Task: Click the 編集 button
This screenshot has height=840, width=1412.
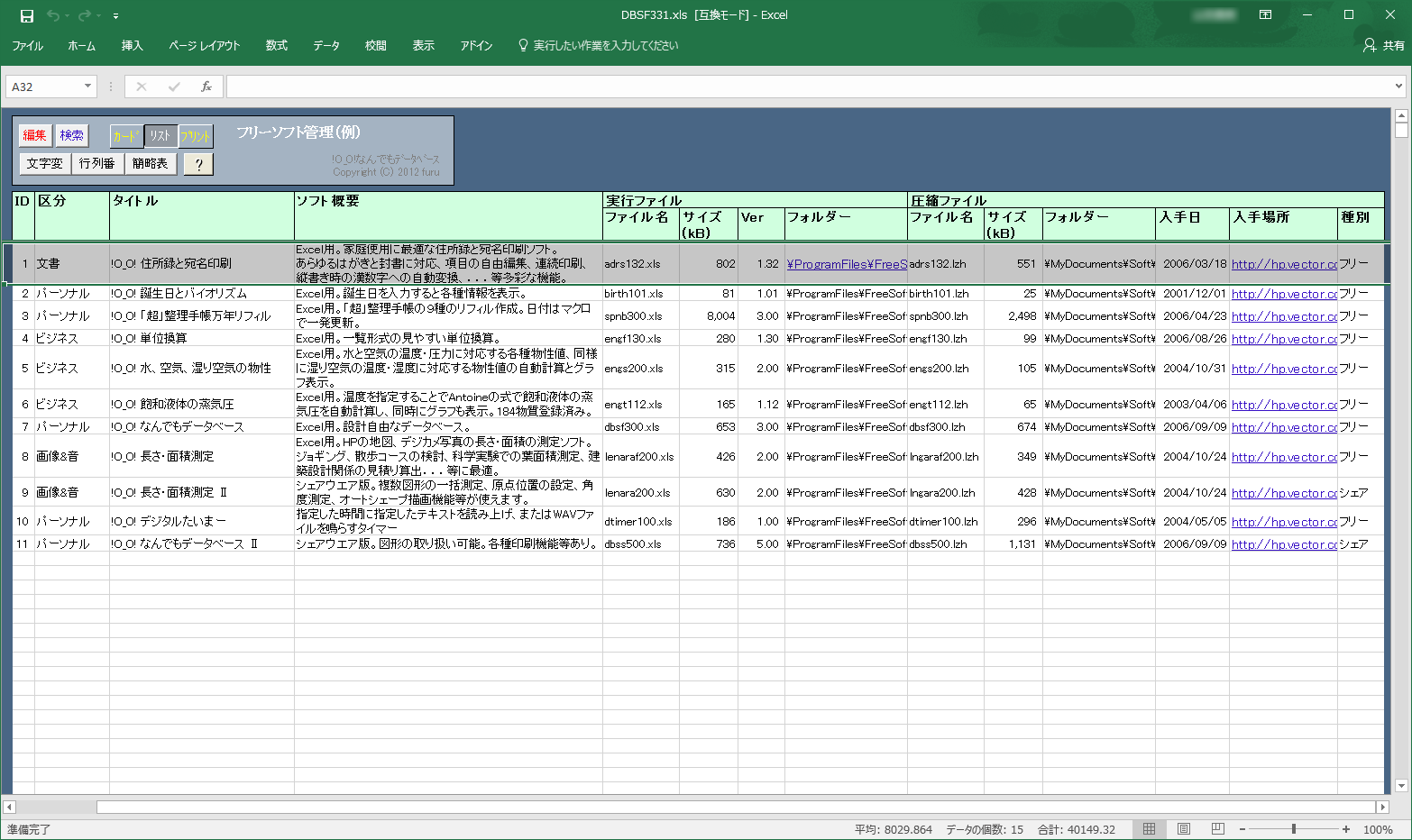Action: pos(35,135)
